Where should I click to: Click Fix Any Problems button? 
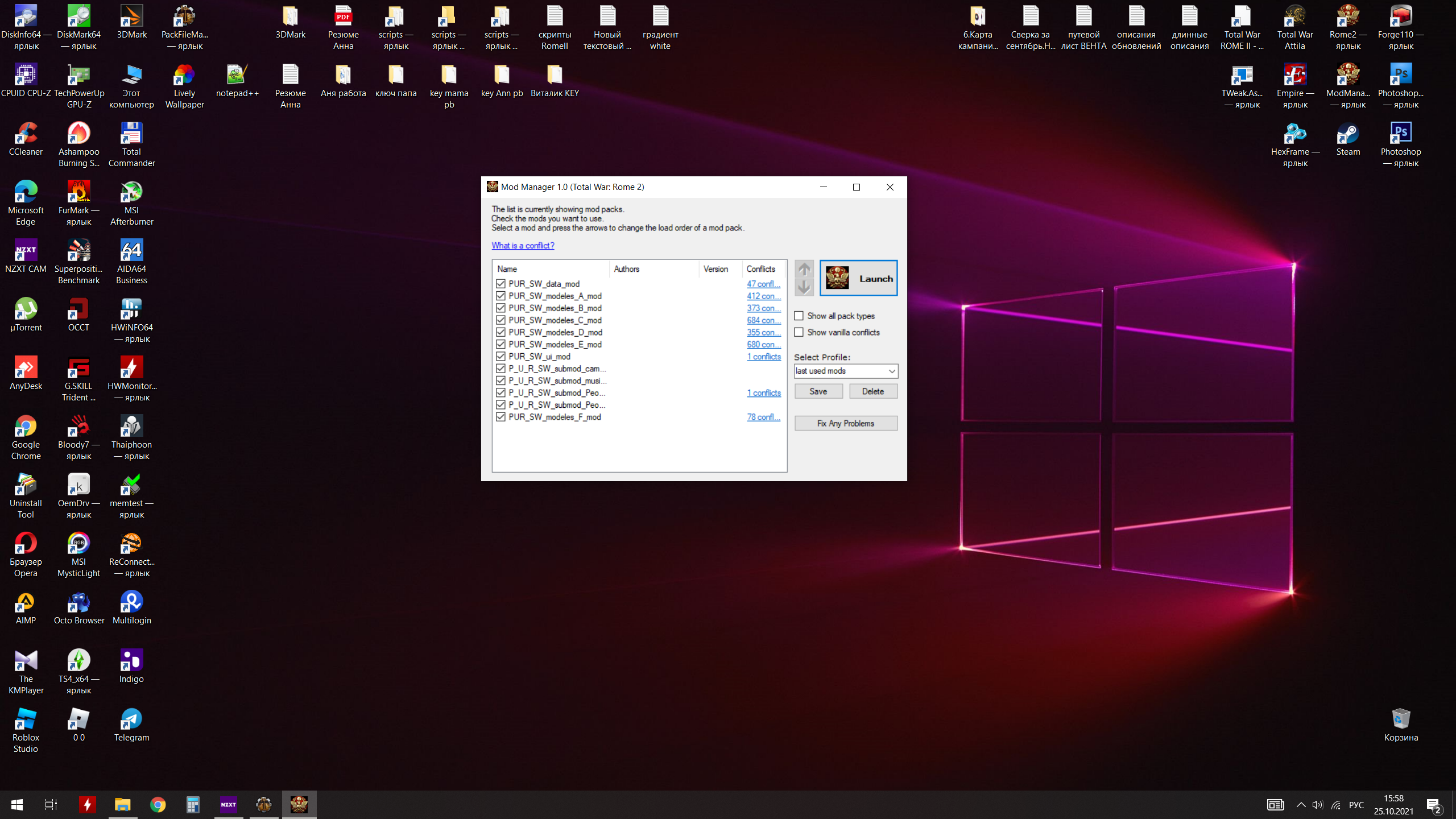846,423
